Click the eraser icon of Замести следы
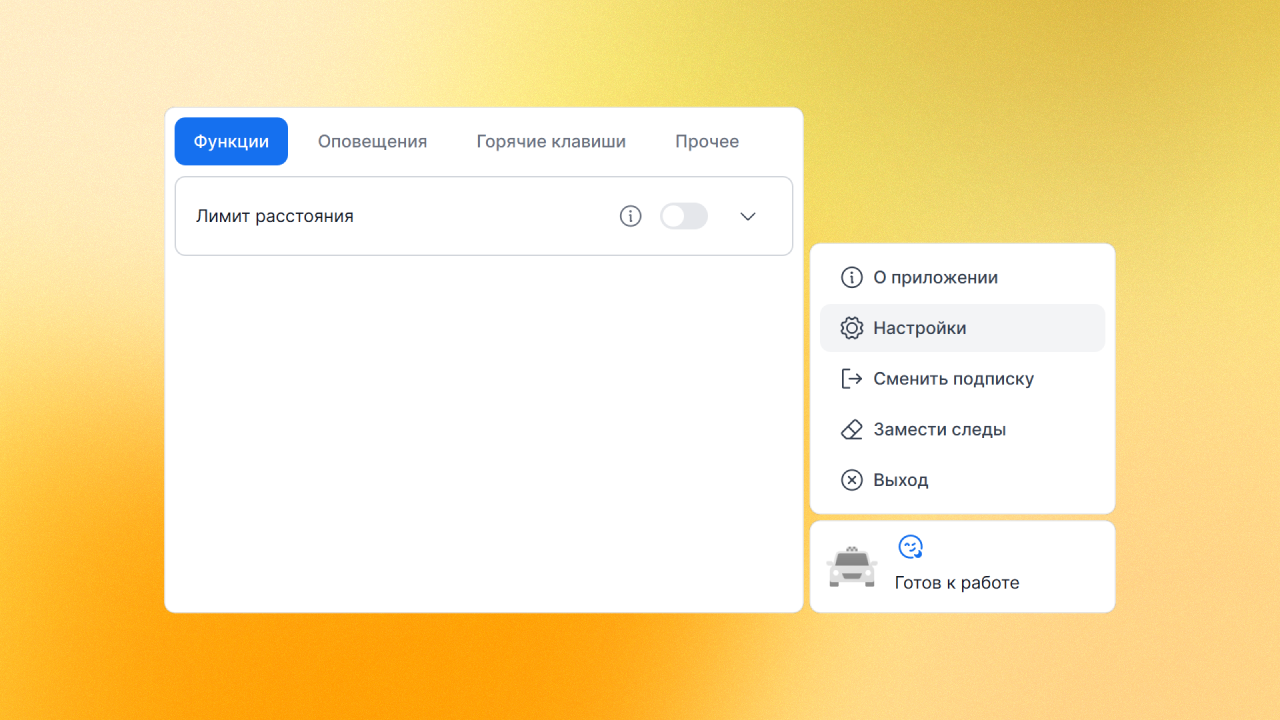The image size is (1280, 720). click(x=851, y=430)
